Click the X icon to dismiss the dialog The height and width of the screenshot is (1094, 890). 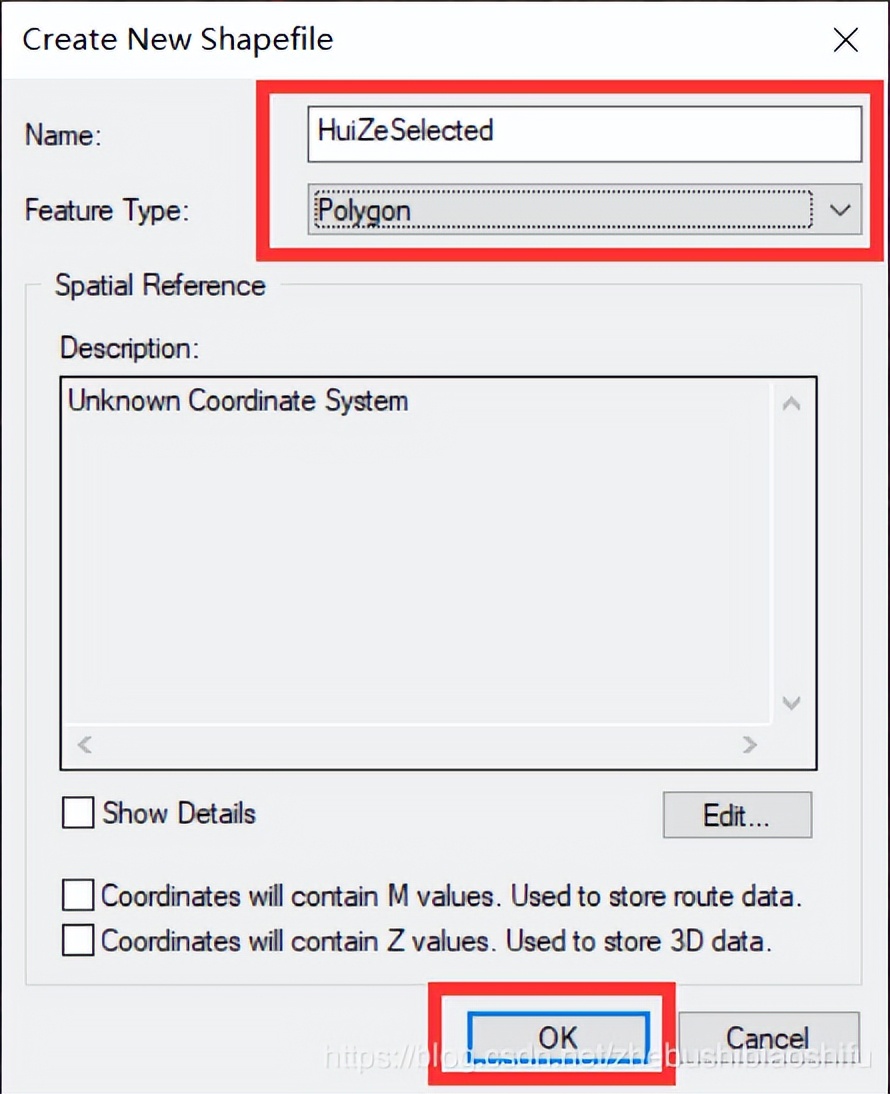tap(845, 40)
